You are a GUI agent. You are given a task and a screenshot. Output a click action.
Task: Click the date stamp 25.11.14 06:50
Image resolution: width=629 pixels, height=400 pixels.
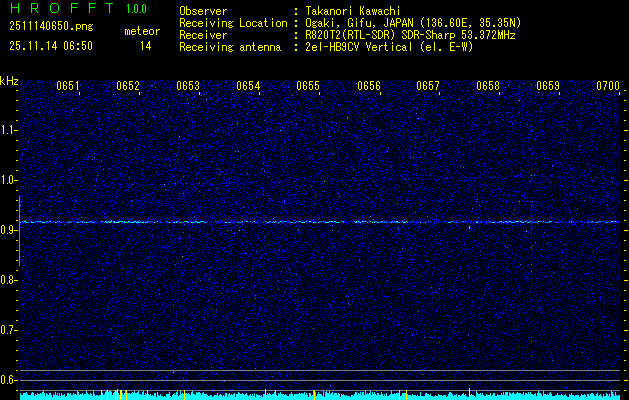(x=50, y=45)
